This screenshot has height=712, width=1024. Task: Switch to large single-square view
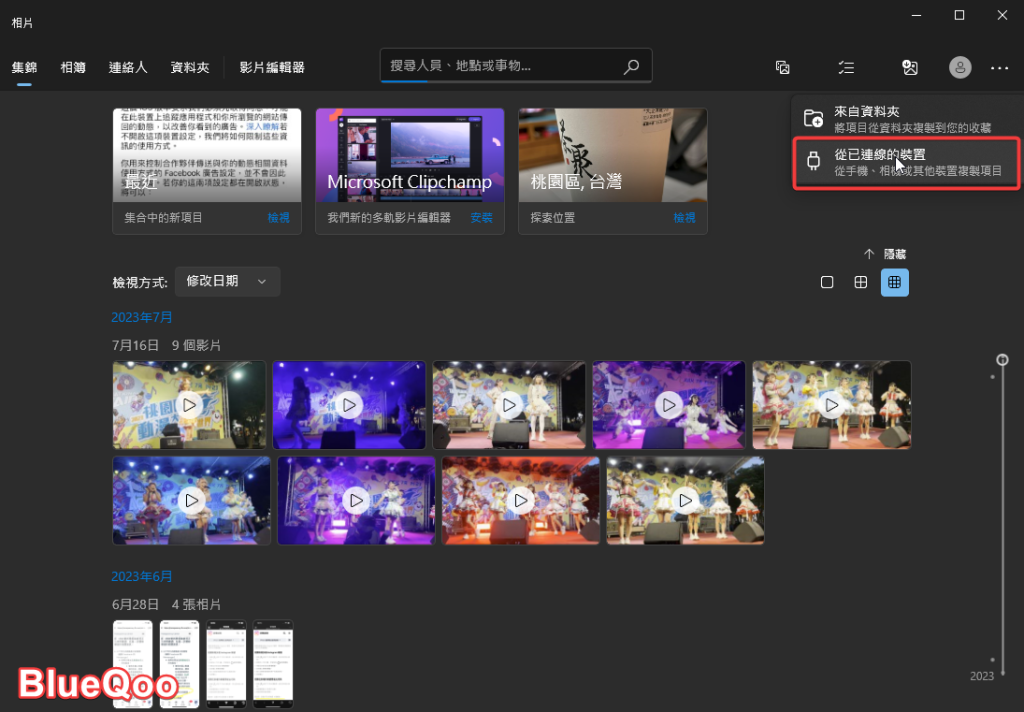(827, 282)
